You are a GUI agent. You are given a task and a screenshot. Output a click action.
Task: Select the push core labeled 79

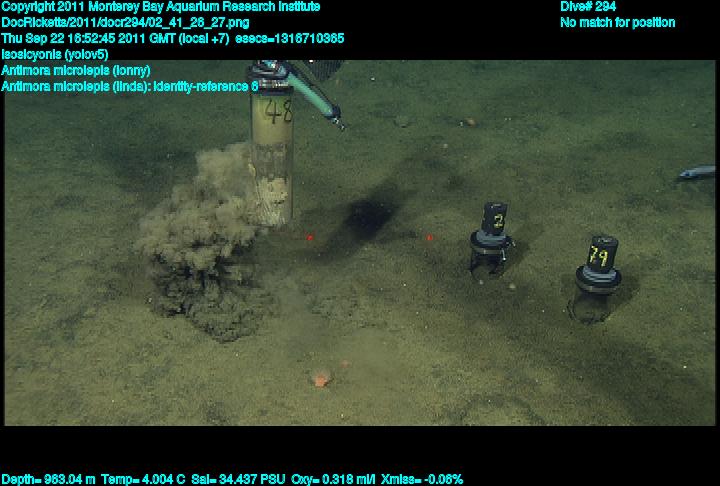tap(596, 280)
